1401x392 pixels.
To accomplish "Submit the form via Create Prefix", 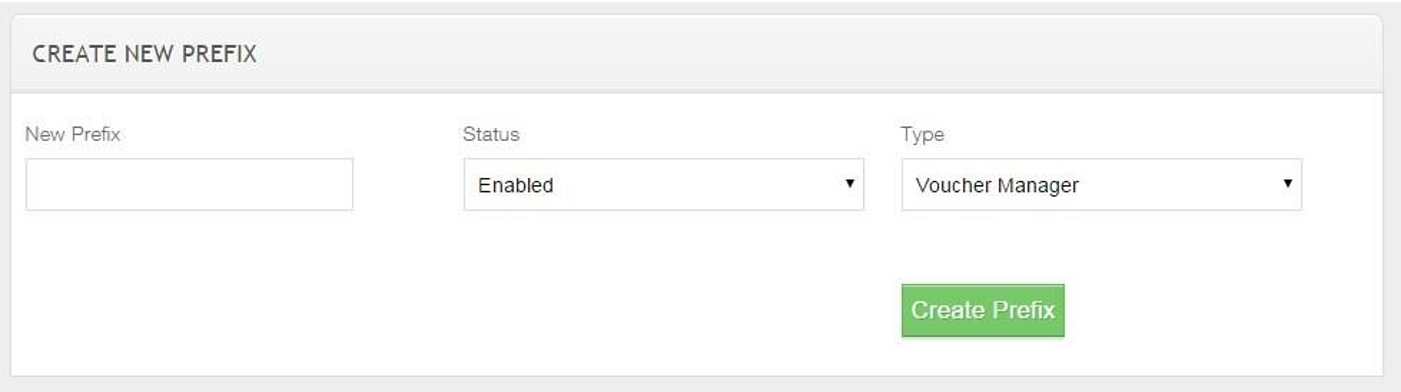I will click(983, 310).
